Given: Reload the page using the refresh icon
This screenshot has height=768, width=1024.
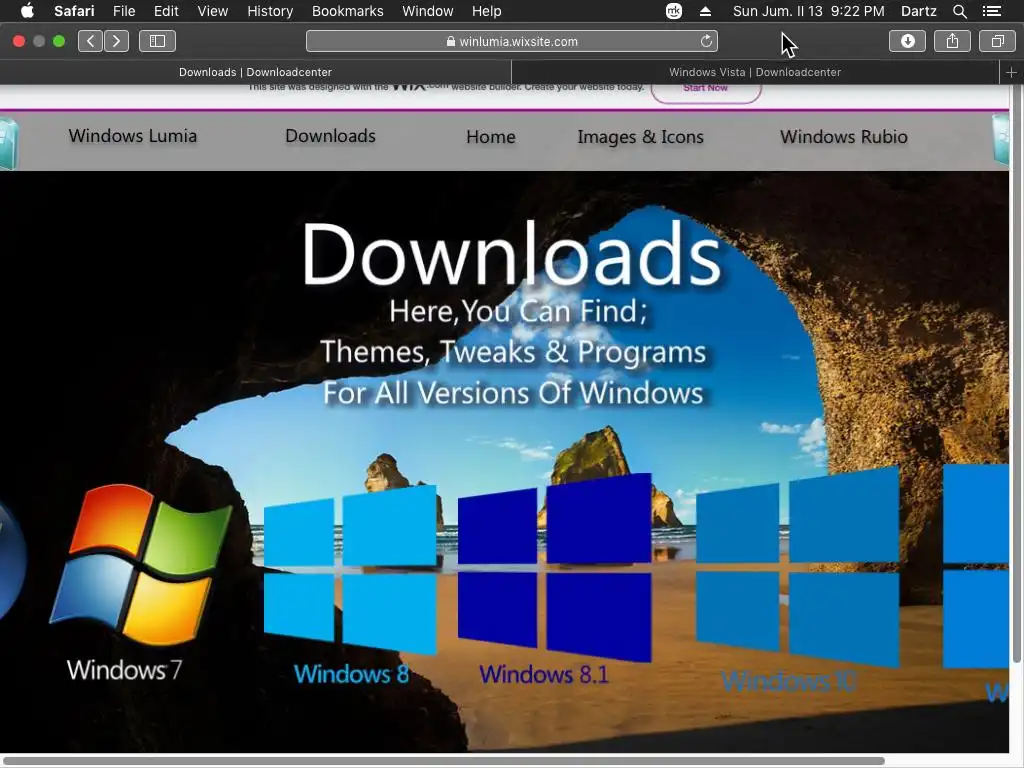Looking at the screenshot, I should tap(706, 41).
